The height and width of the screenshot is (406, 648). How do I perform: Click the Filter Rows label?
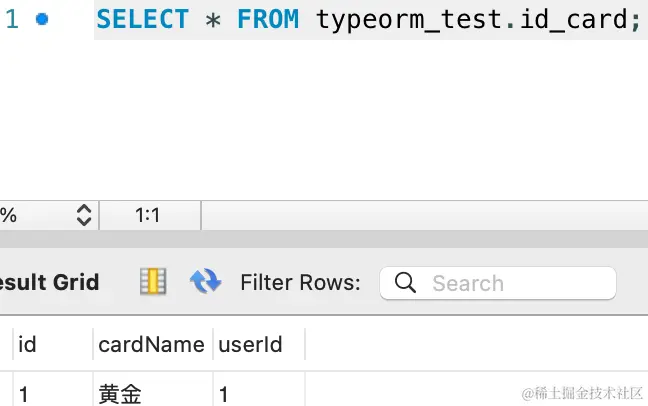pos(300,283)
